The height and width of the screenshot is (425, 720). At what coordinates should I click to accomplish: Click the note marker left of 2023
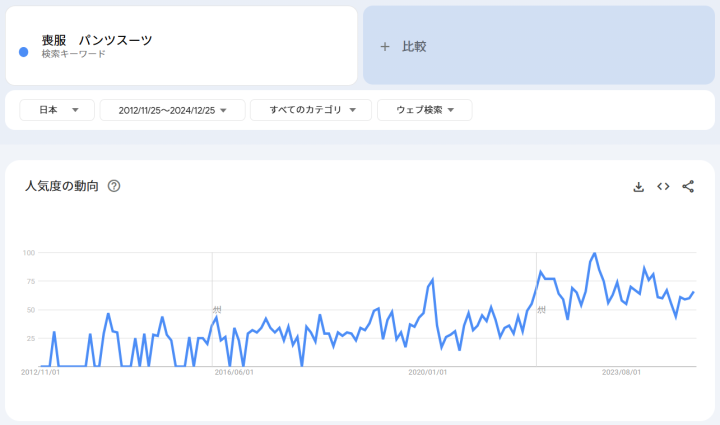pos(541,310)
